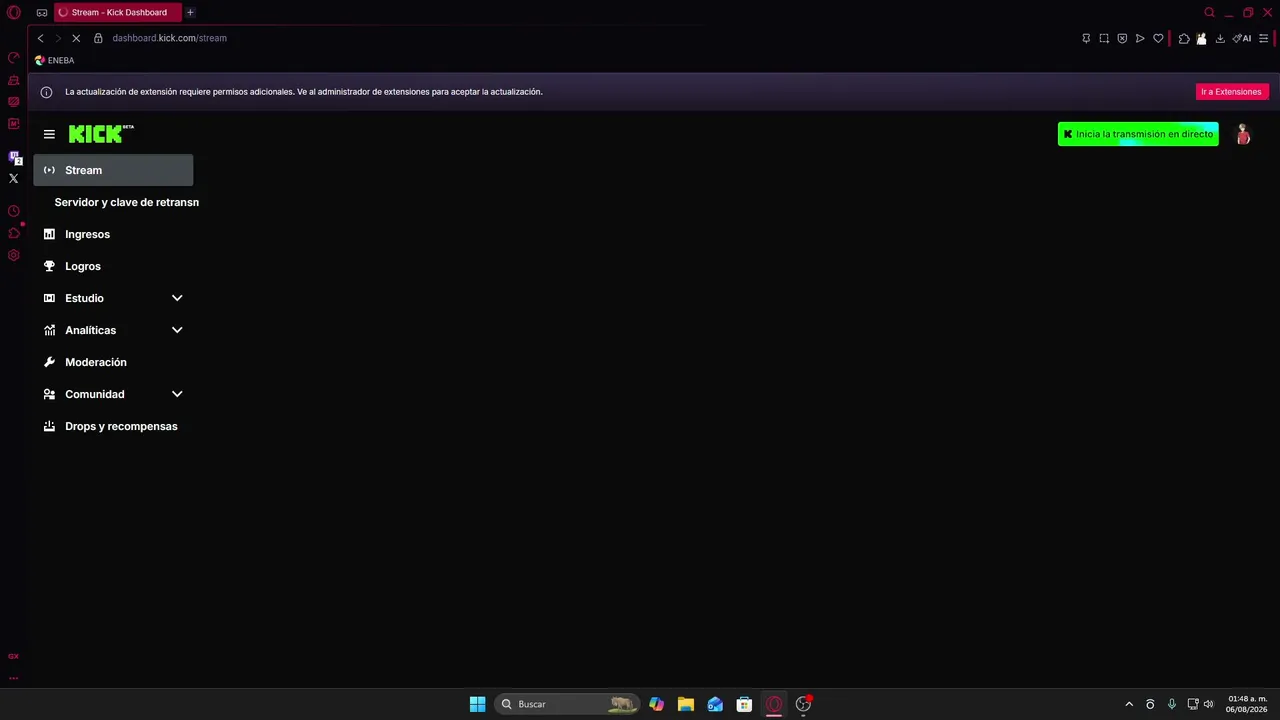Click the taskbar Buscar search box

[x=566, y=704]
